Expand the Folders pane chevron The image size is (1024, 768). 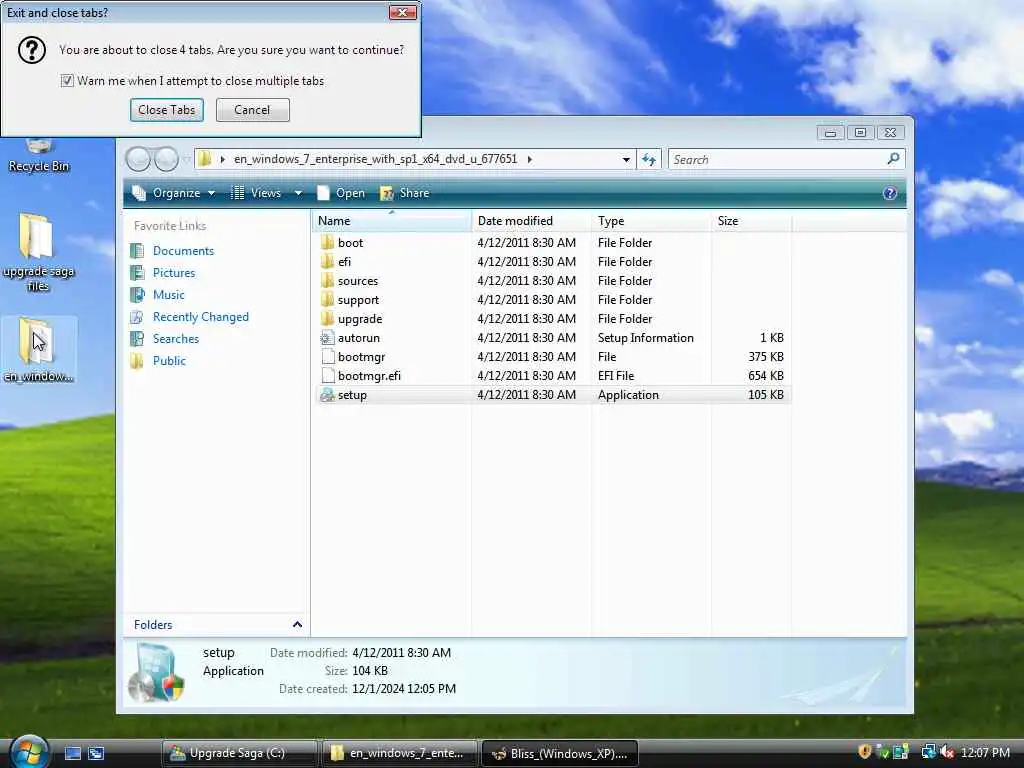(297, 624)
